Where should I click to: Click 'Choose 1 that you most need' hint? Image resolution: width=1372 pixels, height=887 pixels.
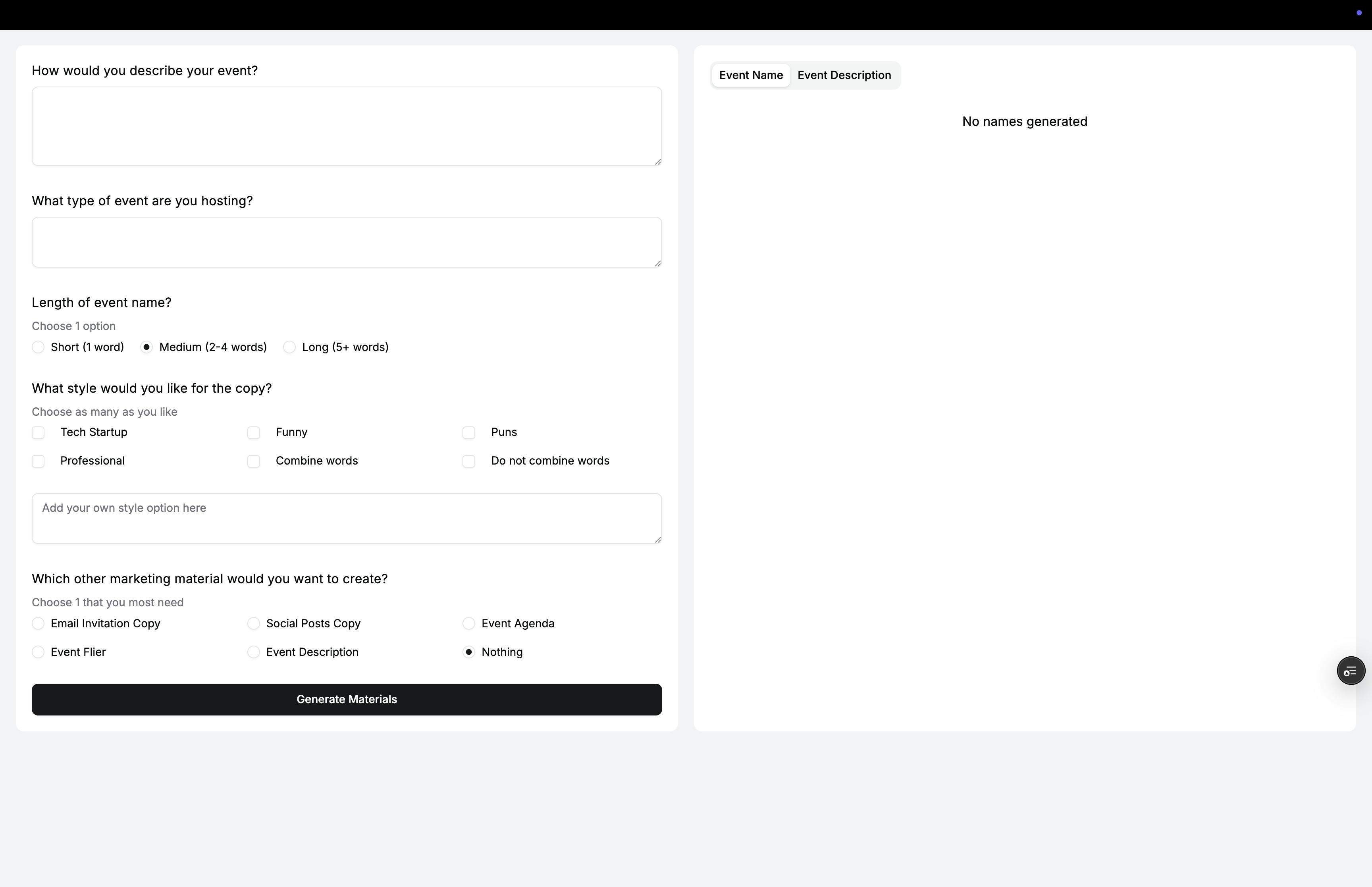108,602
